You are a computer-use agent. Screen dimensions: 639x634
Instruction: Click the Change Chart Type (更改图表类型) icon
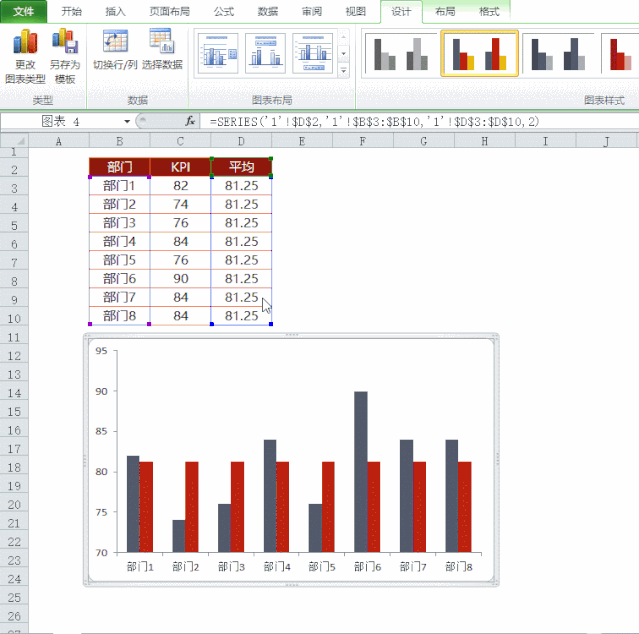pyautogui.click(x=25, y=56)
